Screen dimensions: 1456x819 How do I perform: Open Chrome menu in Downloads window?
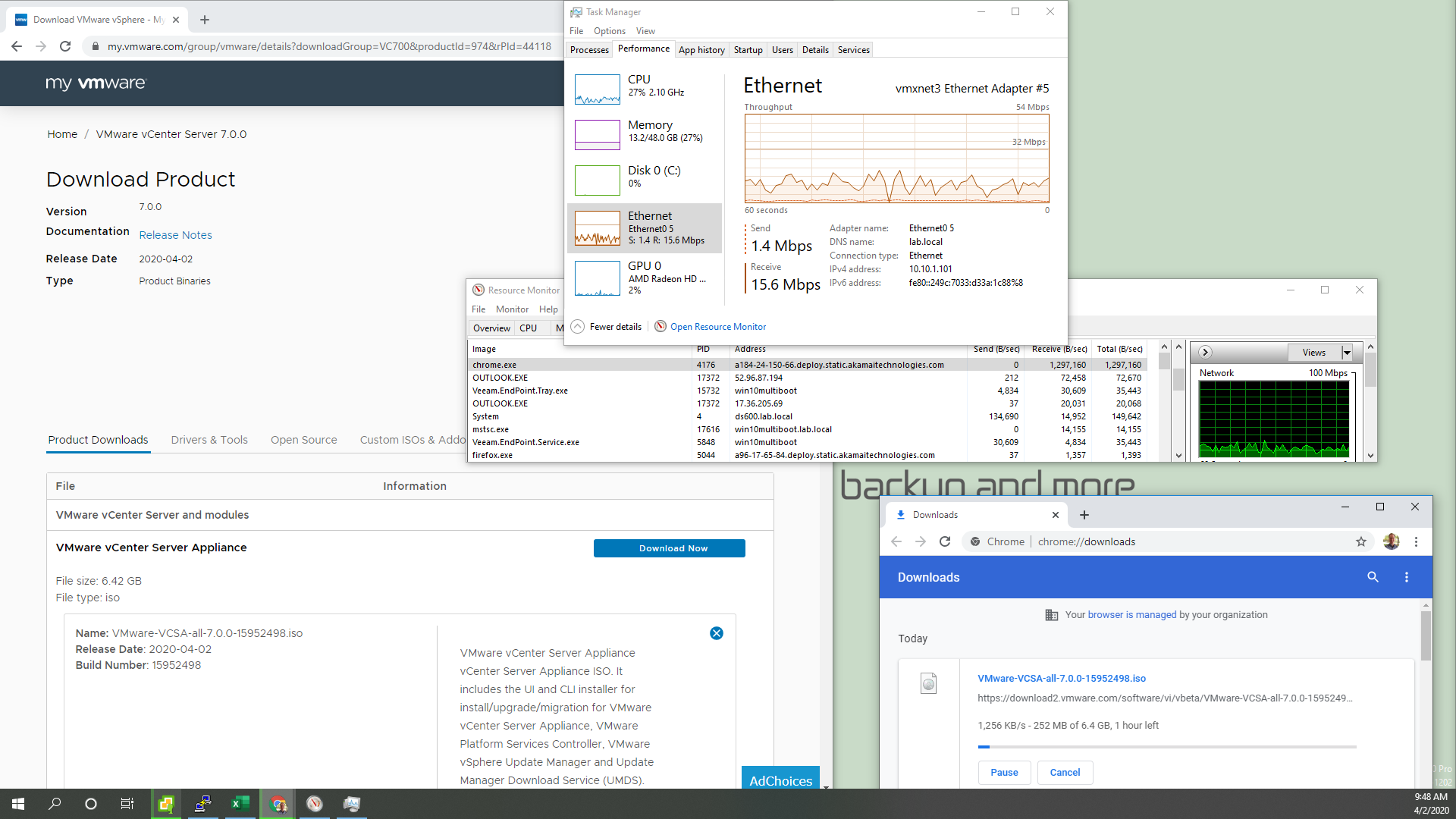pos(1416,541)
